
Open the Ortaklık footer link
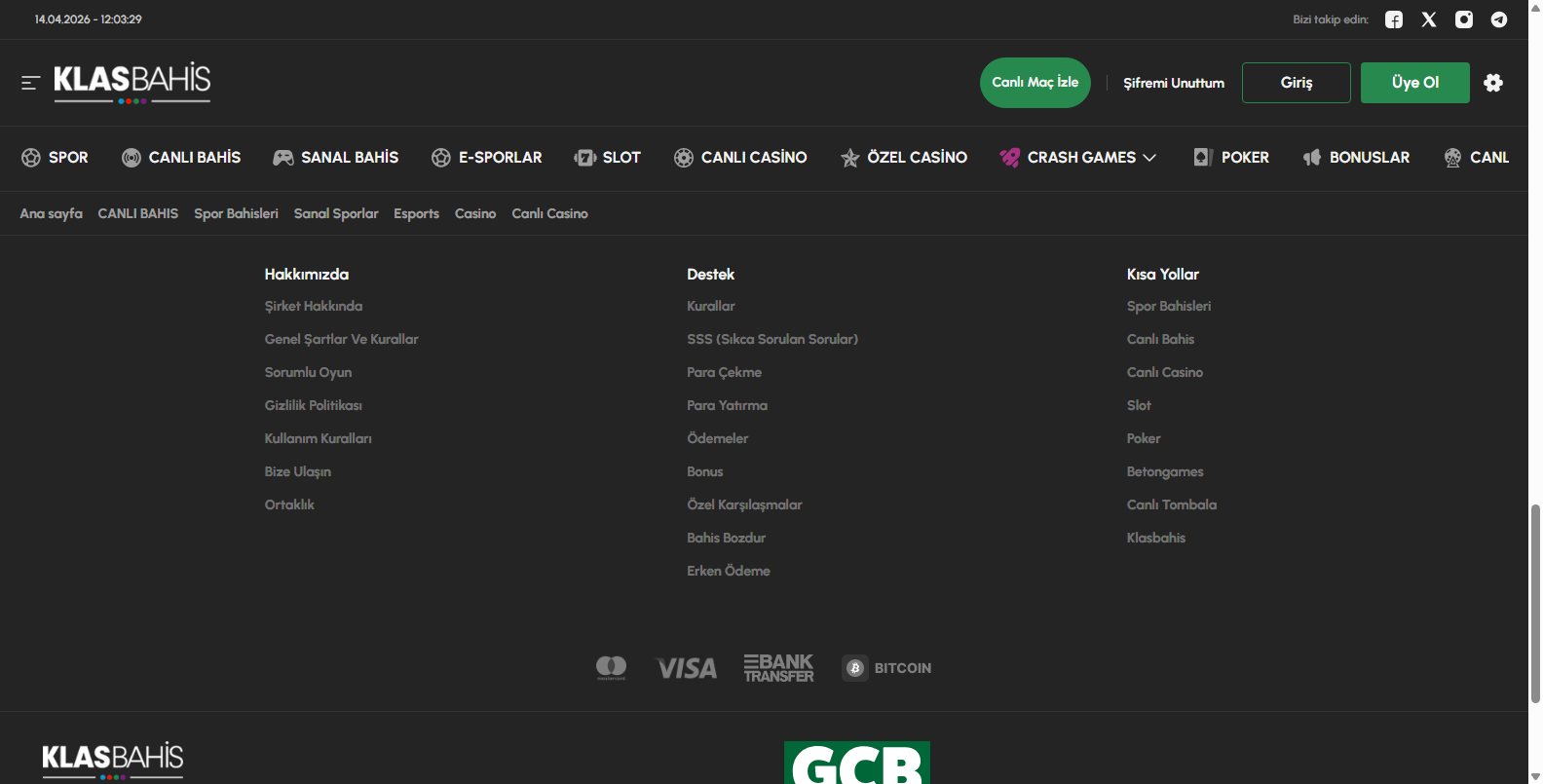click(x=290, y=504)
